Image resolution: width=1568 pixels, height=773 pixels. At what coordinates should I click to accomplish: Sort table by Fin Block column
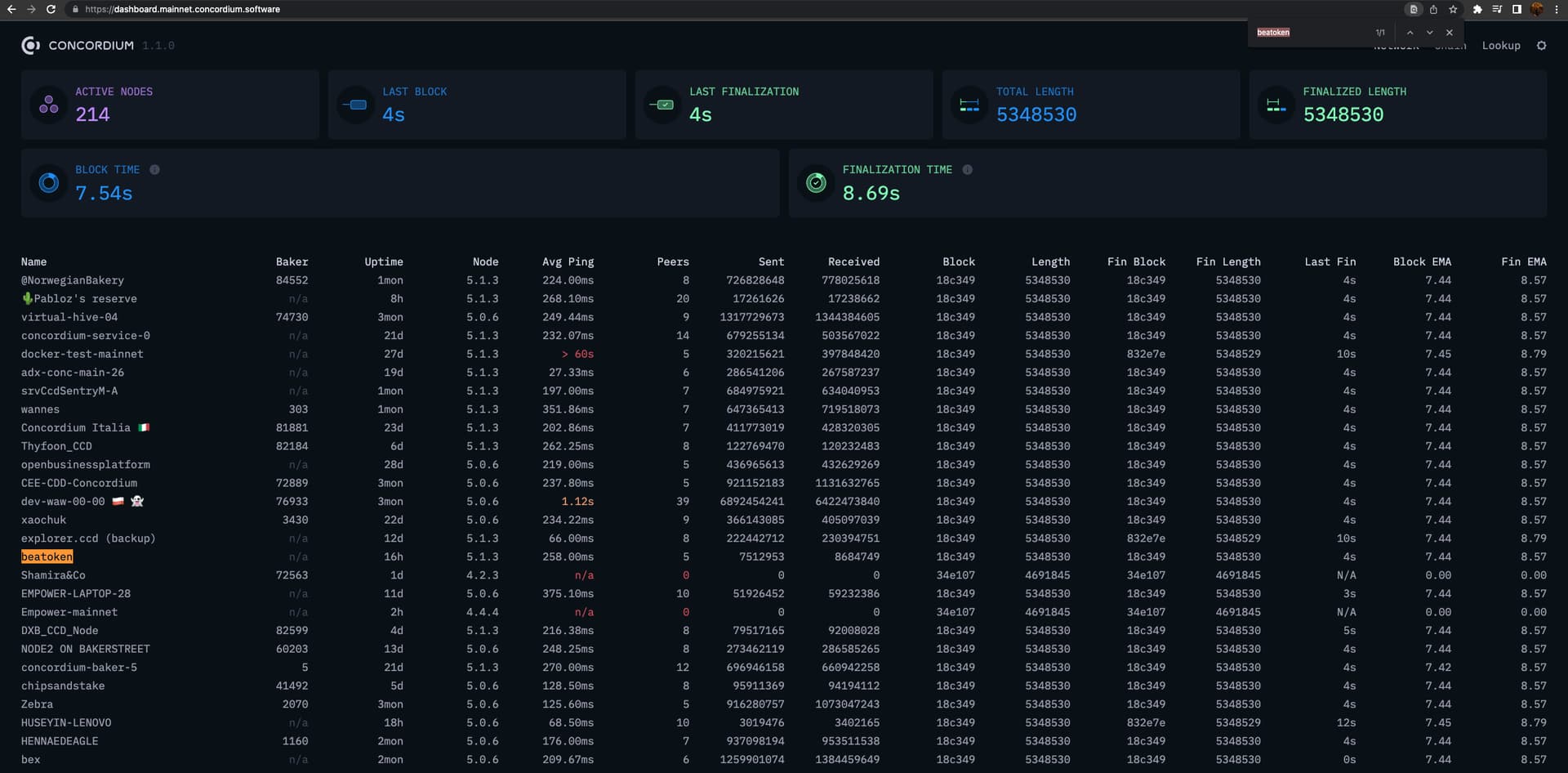click(x=1136, y=261)
